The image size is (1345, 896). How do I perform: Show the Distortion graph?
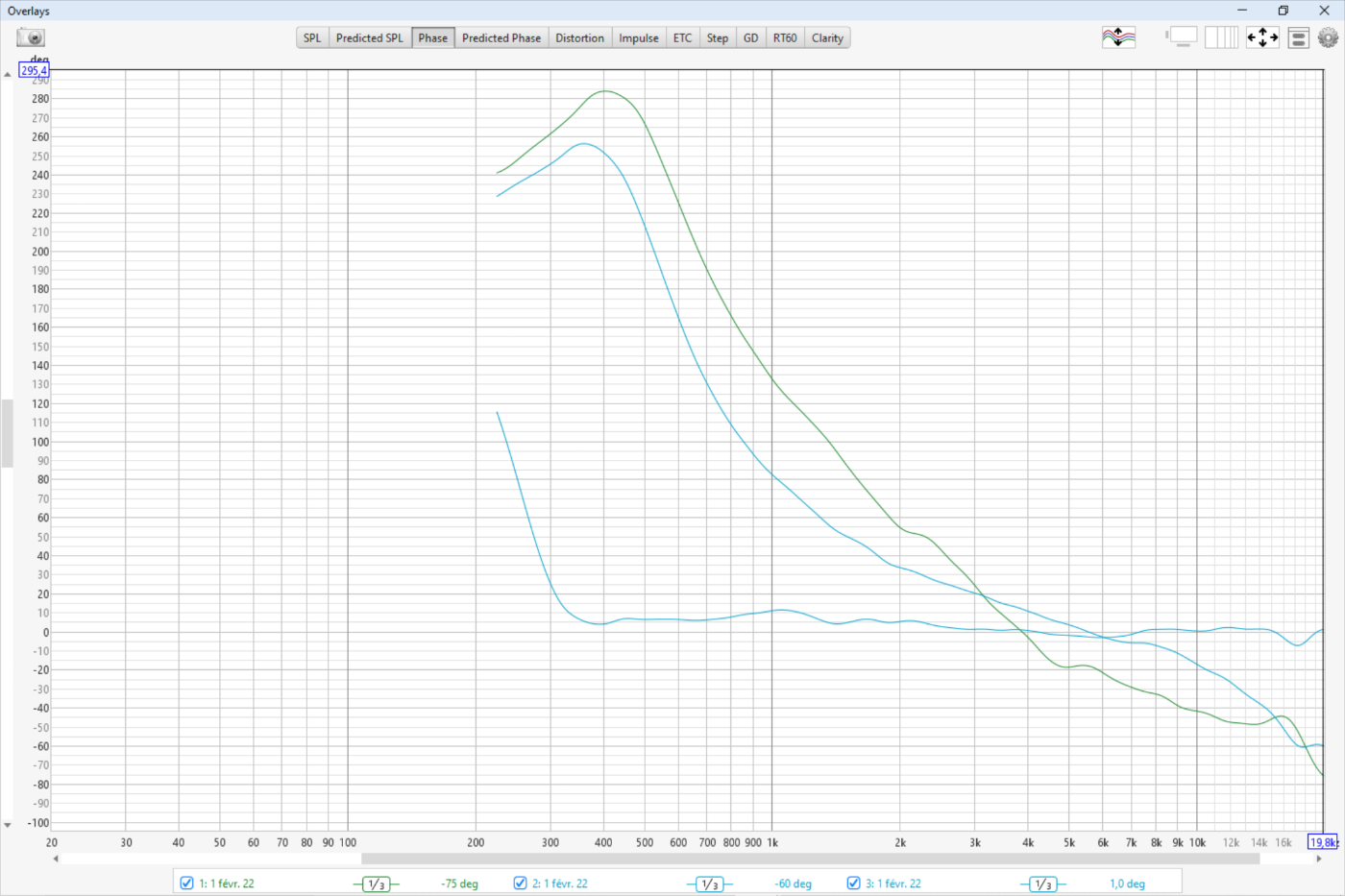click(579, 38)
